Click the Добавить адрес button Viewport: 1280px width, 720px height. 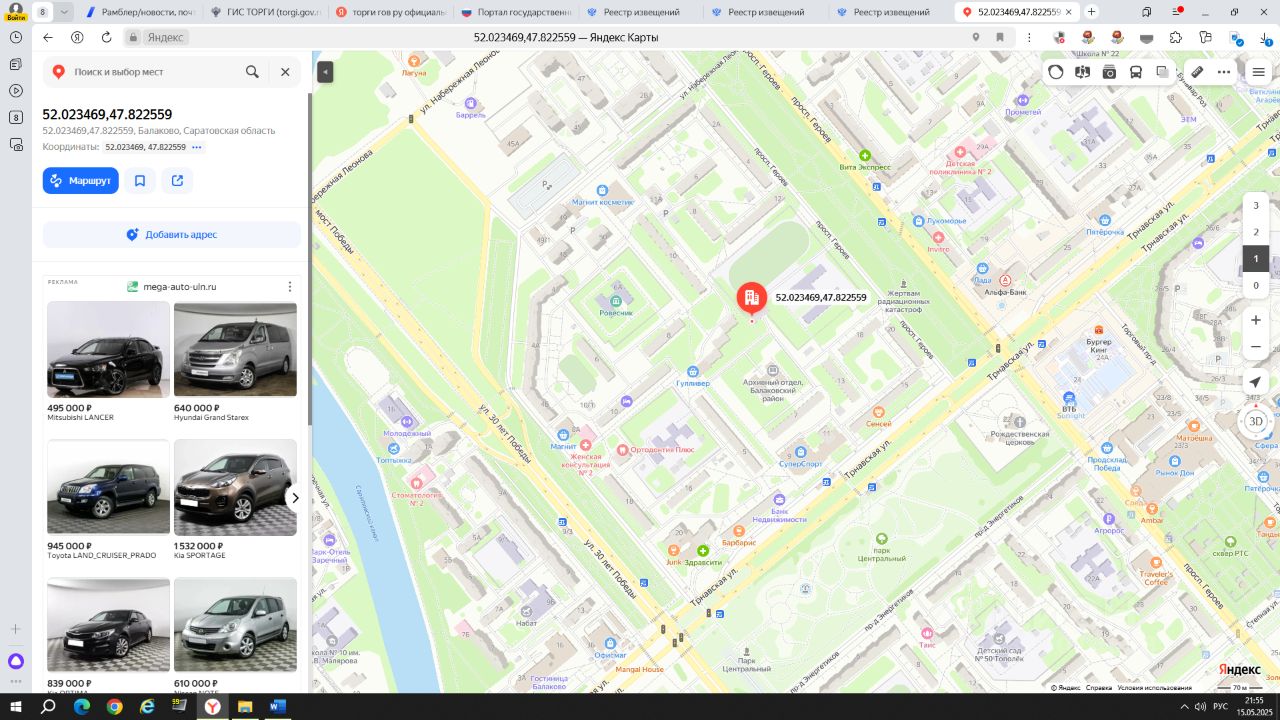click(172, 235)
